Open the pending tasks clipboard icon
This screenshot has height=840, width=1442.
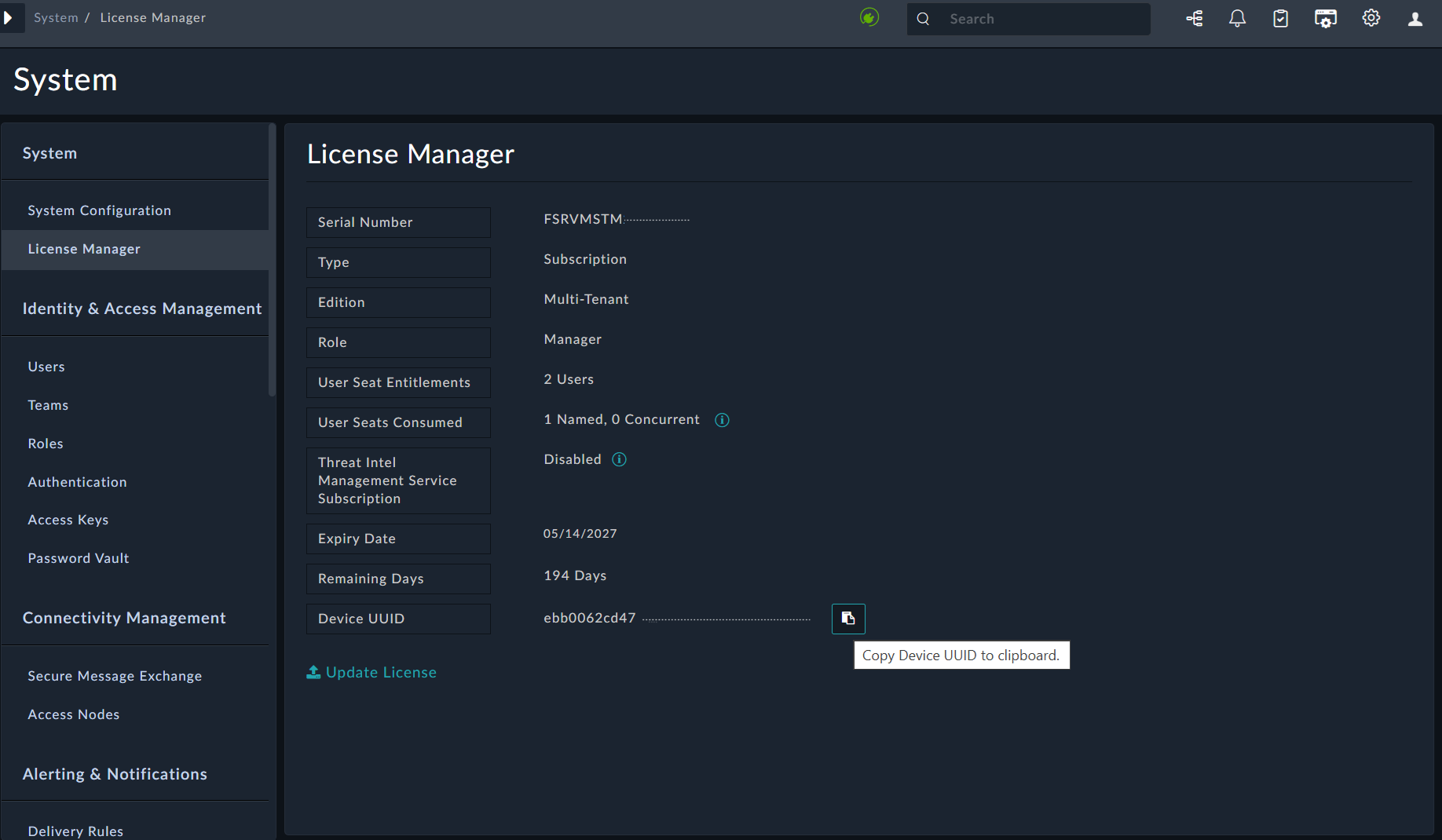click(x=1281, y=18)
